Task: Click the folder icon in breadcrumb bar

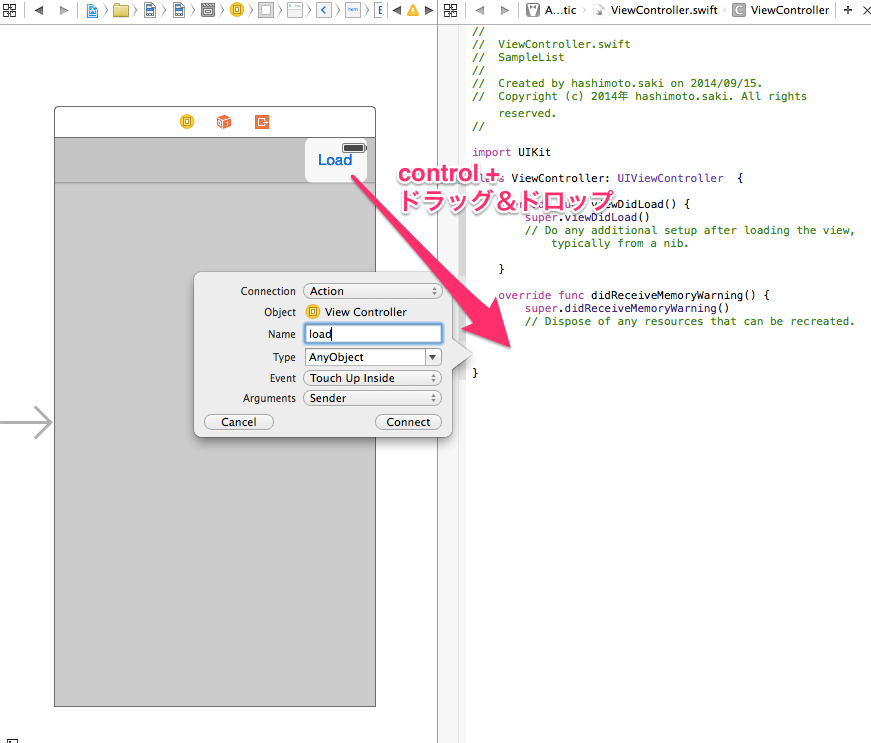Action: (119, 10)
